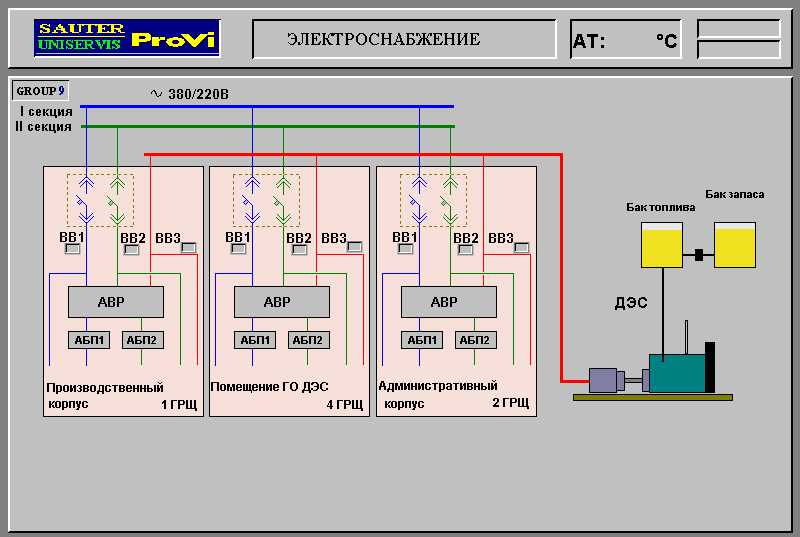The width and height of the screenshot is (800, 537).
Task: Toggle BB1 indicator in 2 ГРЩ panel
Action: (x=406, y=249)
